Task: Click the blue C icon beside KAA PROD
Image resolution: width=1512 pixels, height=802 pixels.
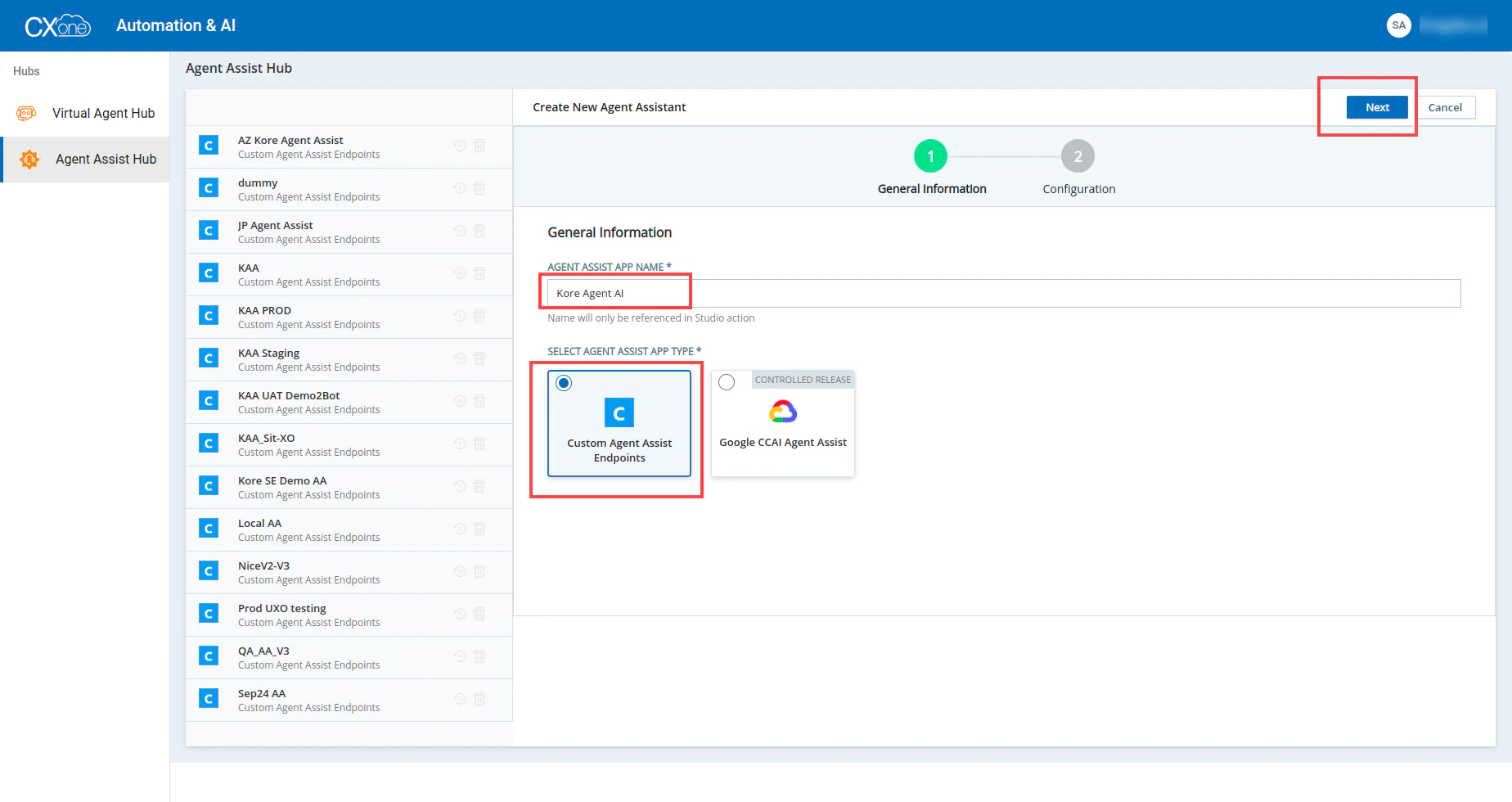Action: pyautogui.click(x=209, y=315)
